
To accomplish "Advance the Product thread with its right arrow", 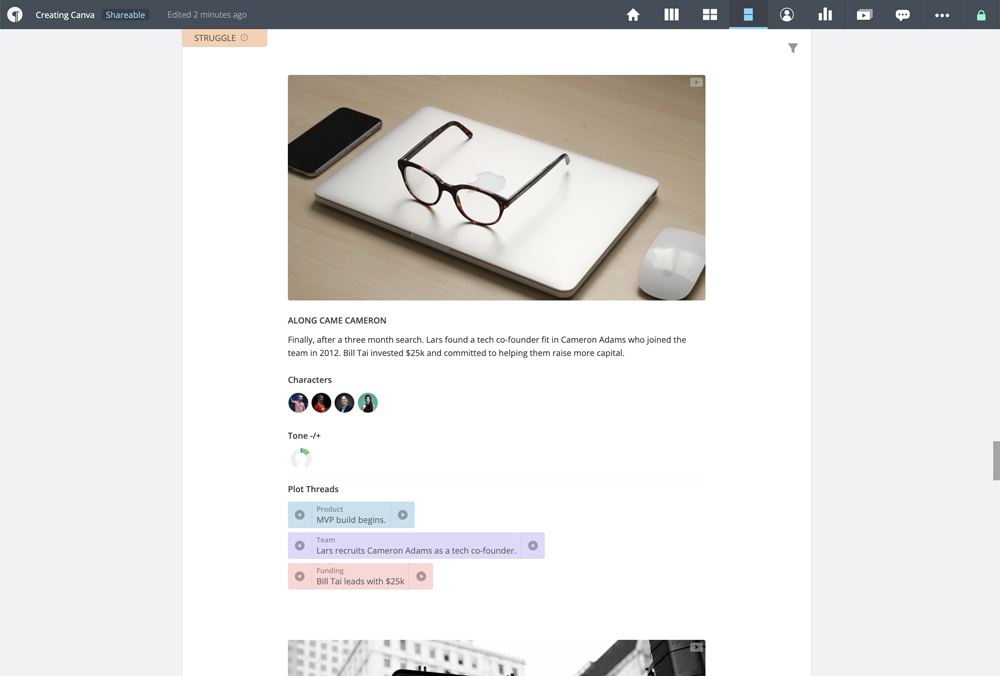I will (404, 514).
